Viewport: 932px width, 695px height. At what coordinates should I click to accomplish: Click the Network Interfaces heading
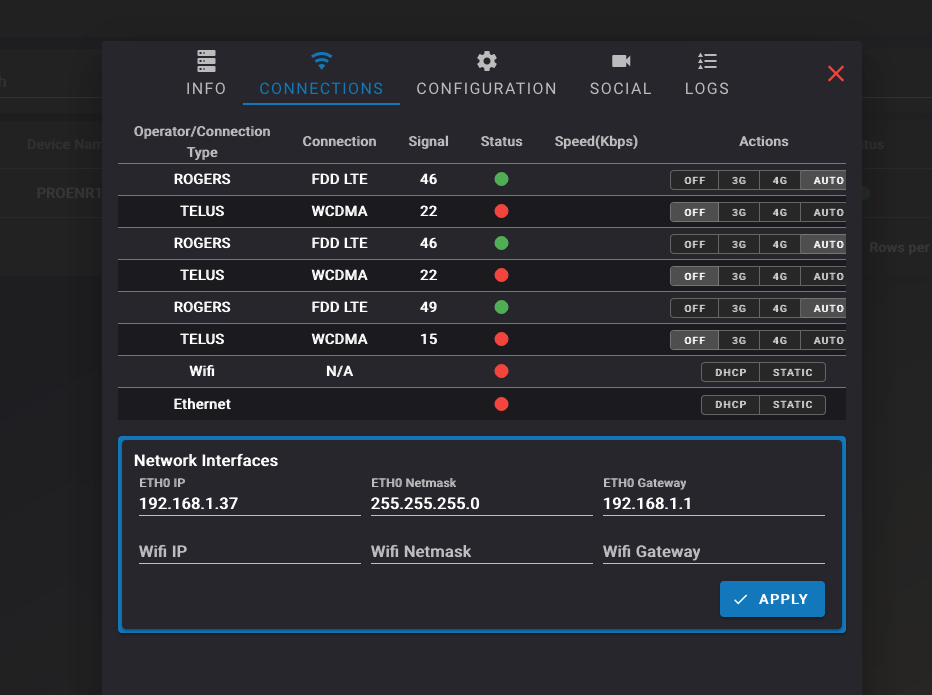(x=206, y=461)
